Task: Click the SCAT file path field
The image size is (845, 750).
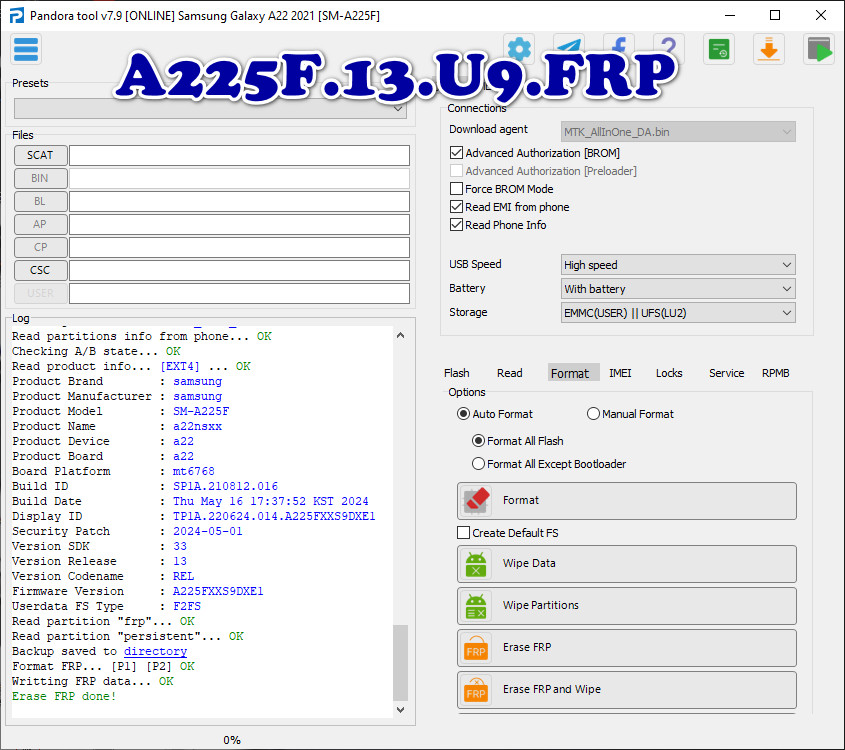Action: tap(239, 156)
